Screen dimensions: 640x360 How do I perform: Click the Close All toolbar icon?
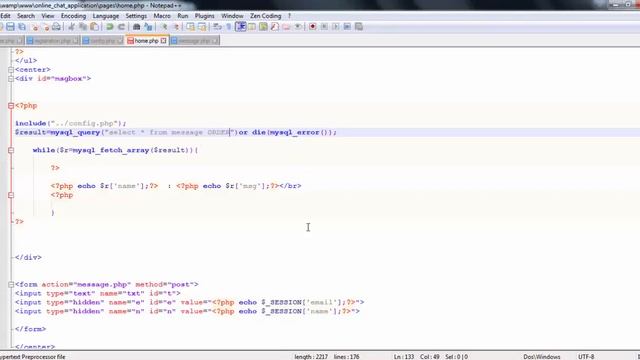click(x=47, y=27)
